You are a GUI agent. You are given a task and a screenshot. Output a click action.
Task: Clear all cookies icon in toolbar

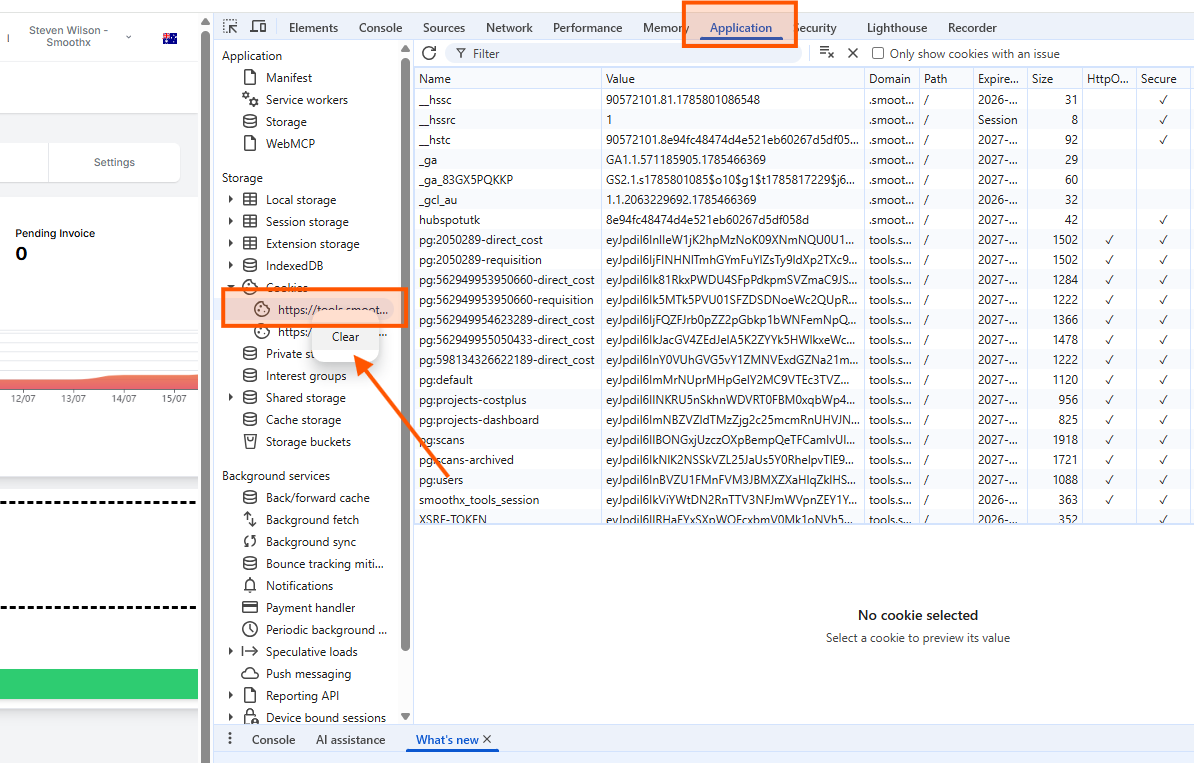coord(826,53)
